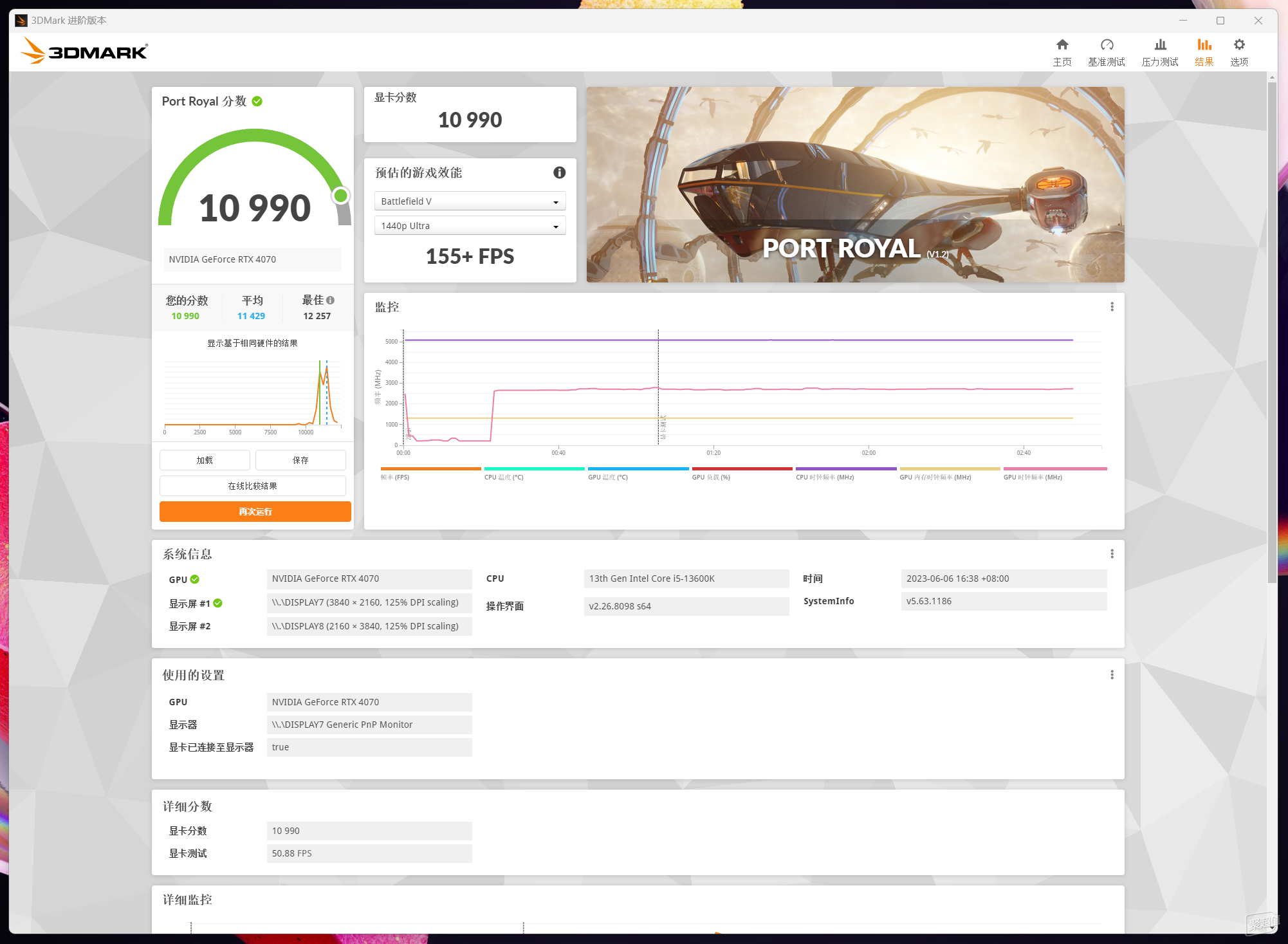
Task: Click the orange 再次运行 run again button
Action: 255,512
